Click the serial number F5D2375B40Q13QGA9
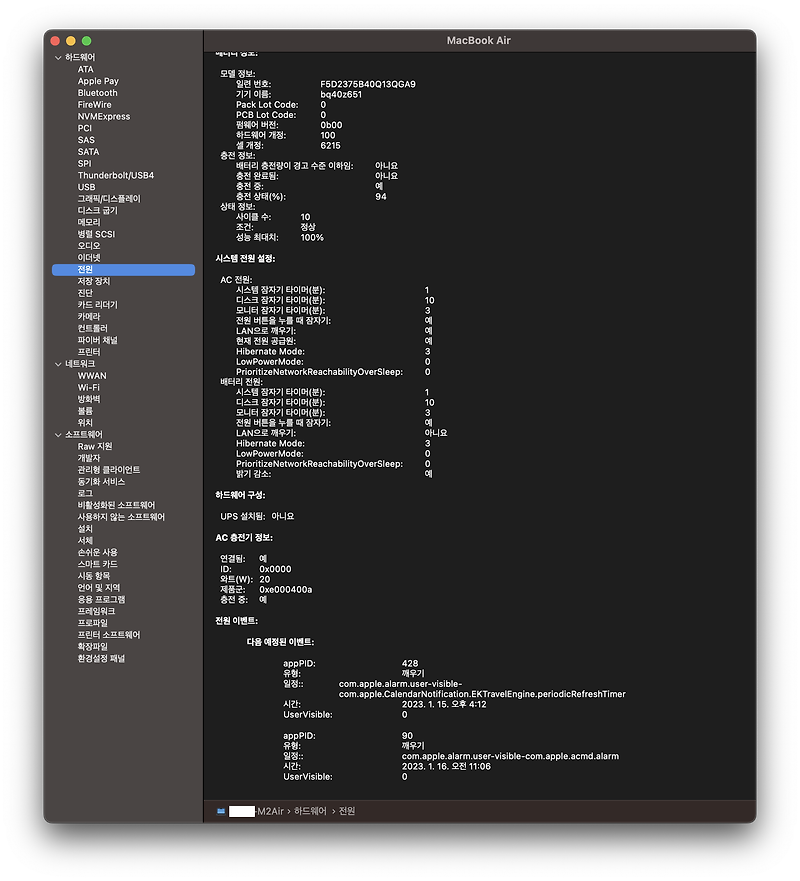This screenshot has height=881, width=800. pyautogui.click(x=368, y=84)
